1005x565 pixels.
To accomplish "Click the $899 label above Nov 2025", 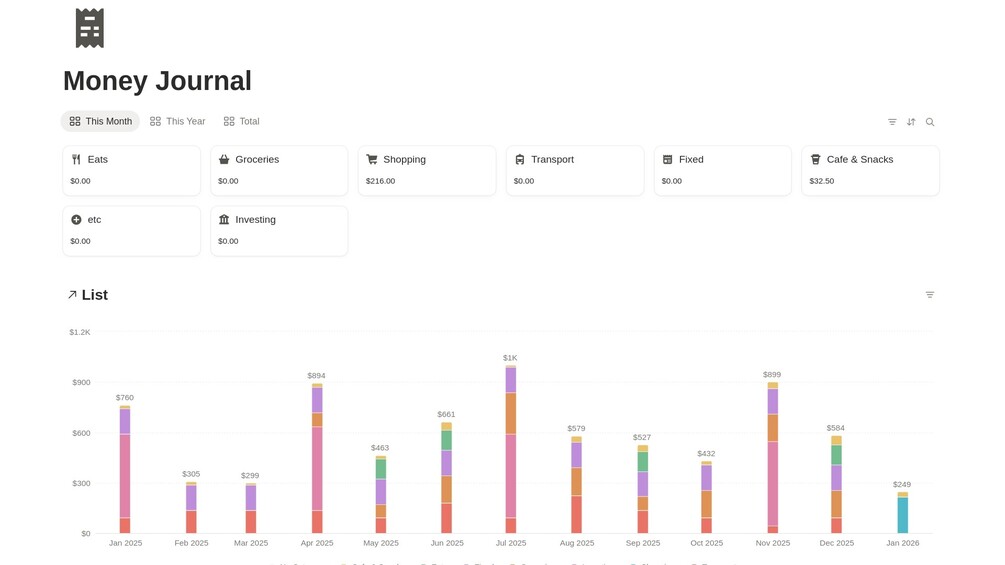I will (x=772, y=375).
